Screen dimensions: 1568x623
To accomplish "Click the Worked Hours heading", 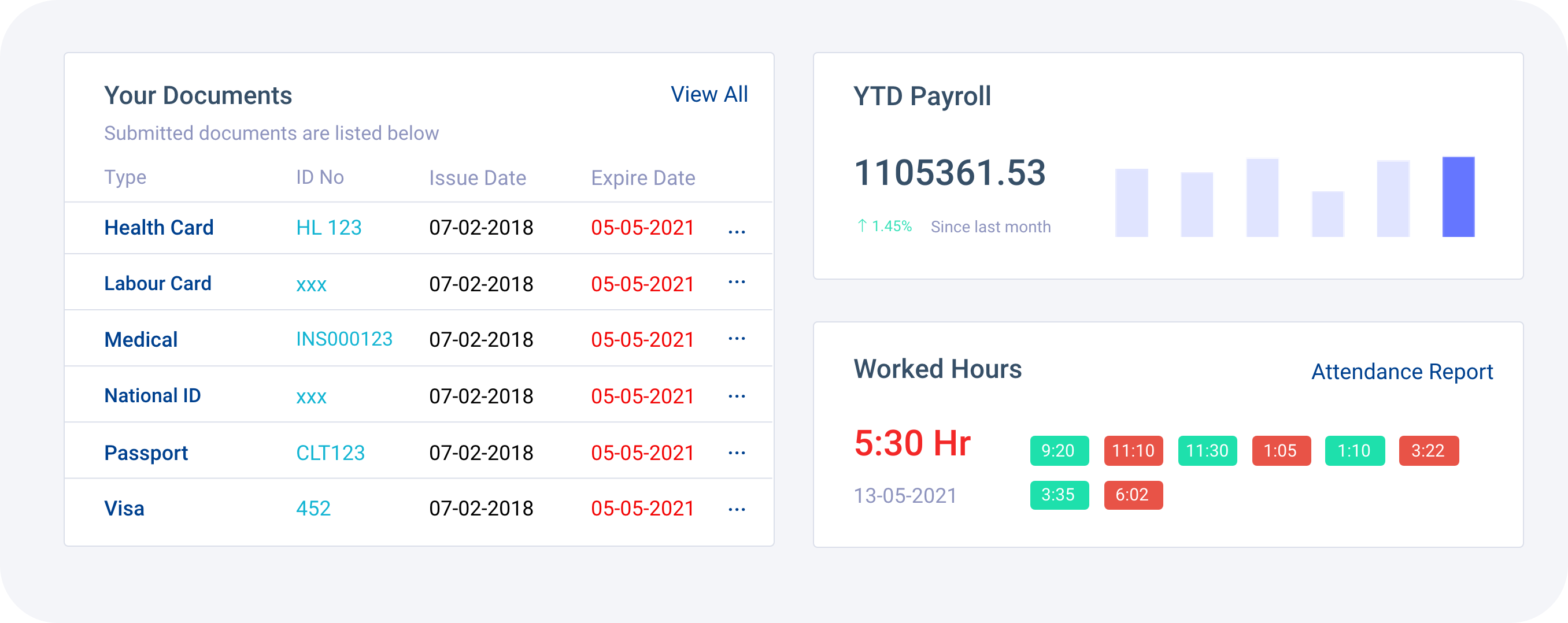I will (937, 369).
